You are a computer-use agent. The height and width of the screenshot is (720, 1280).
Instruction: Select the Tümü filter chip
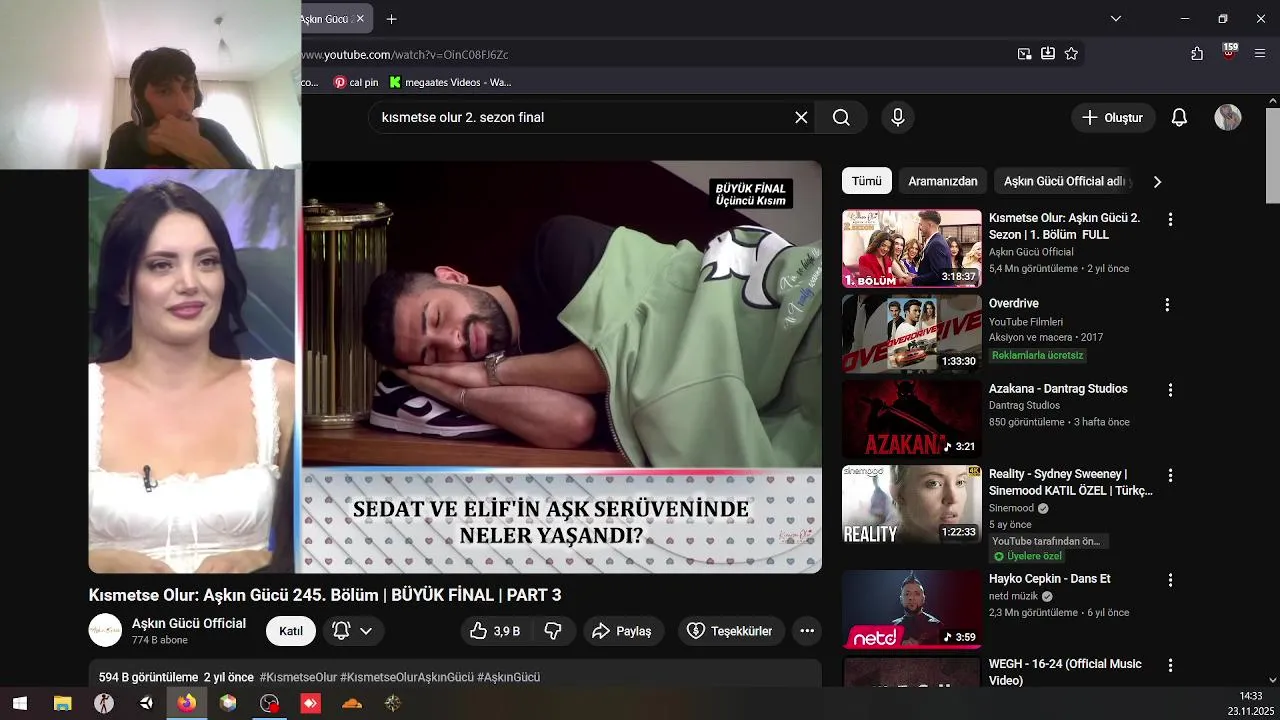867,181
